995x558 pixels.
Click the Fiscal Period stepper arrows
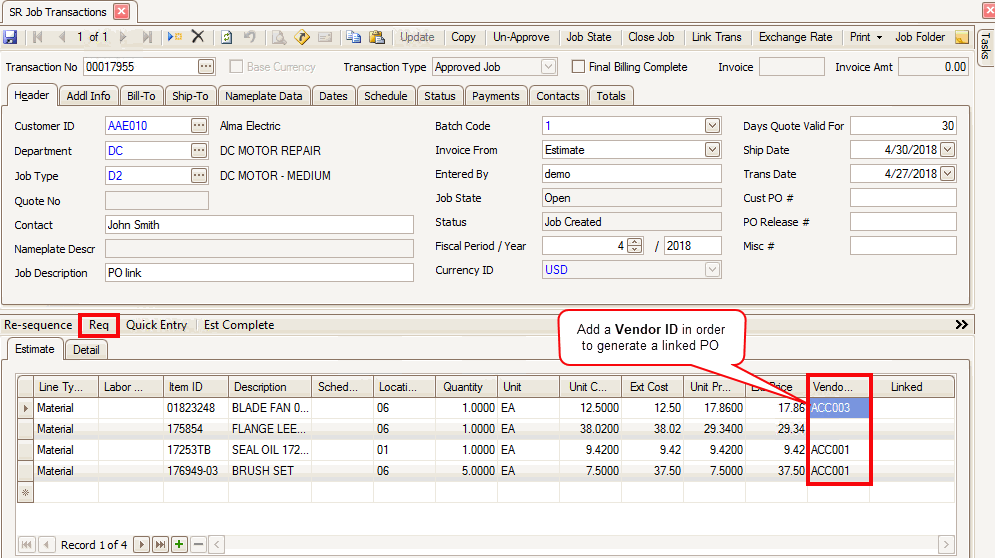[634, 246]
